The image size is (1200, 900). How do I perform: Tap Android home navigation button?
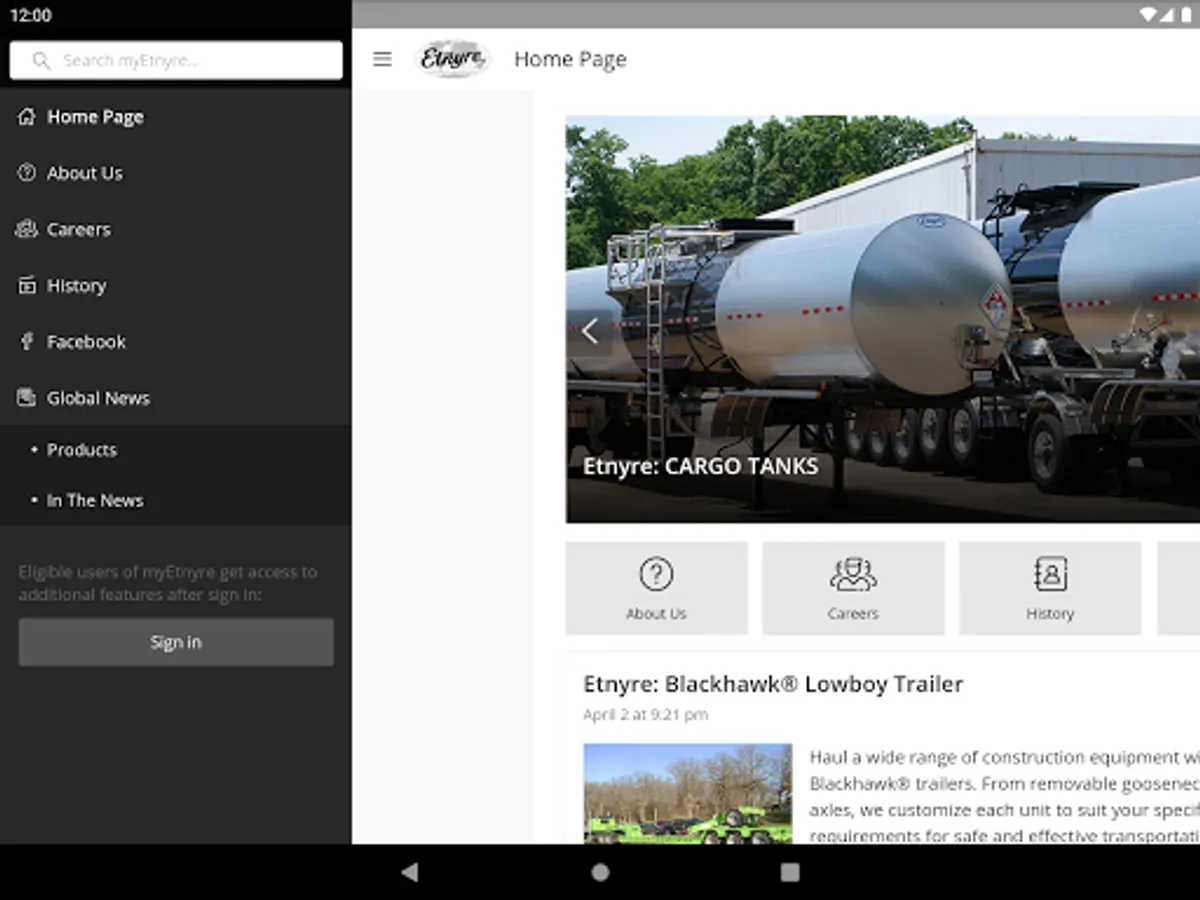tap(600, 872)
